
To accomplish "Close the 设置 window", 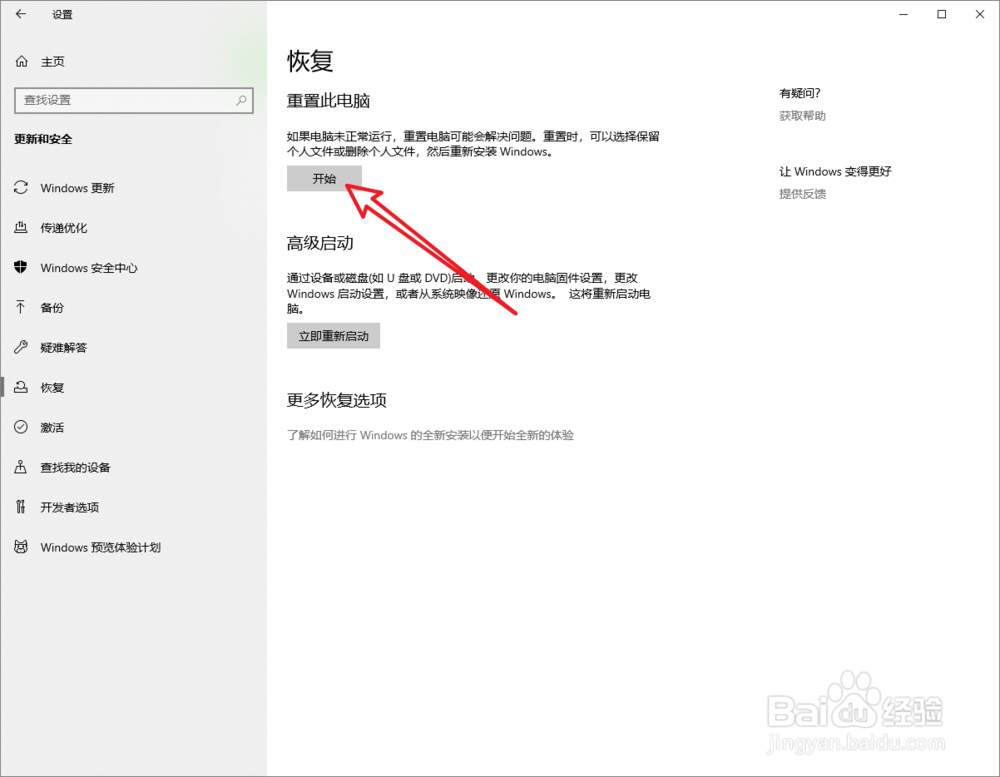I will [x=980, y=14].
